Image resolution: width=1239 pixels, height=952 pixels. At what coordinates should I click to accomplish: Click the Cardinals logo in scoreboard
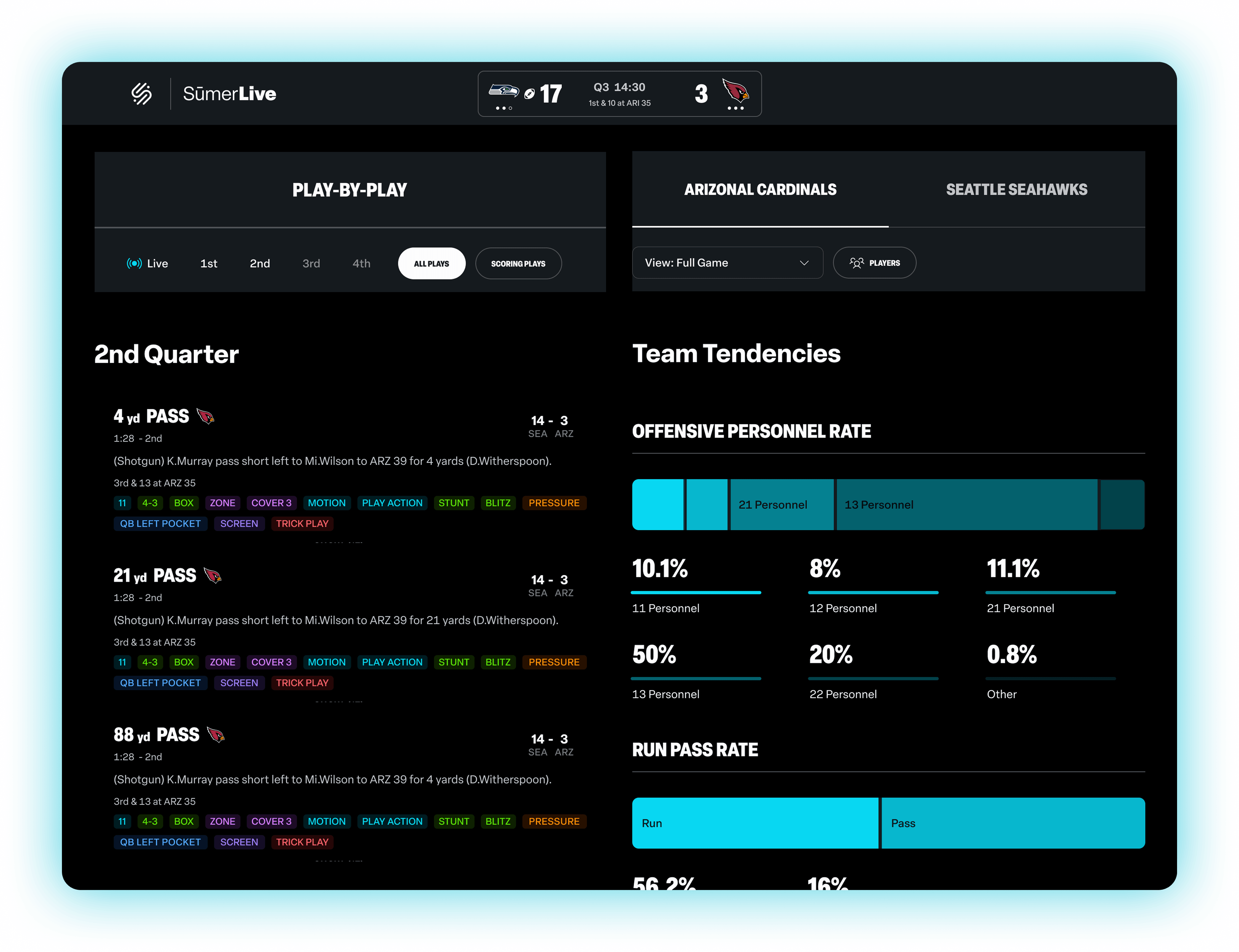tap(735, 91)
